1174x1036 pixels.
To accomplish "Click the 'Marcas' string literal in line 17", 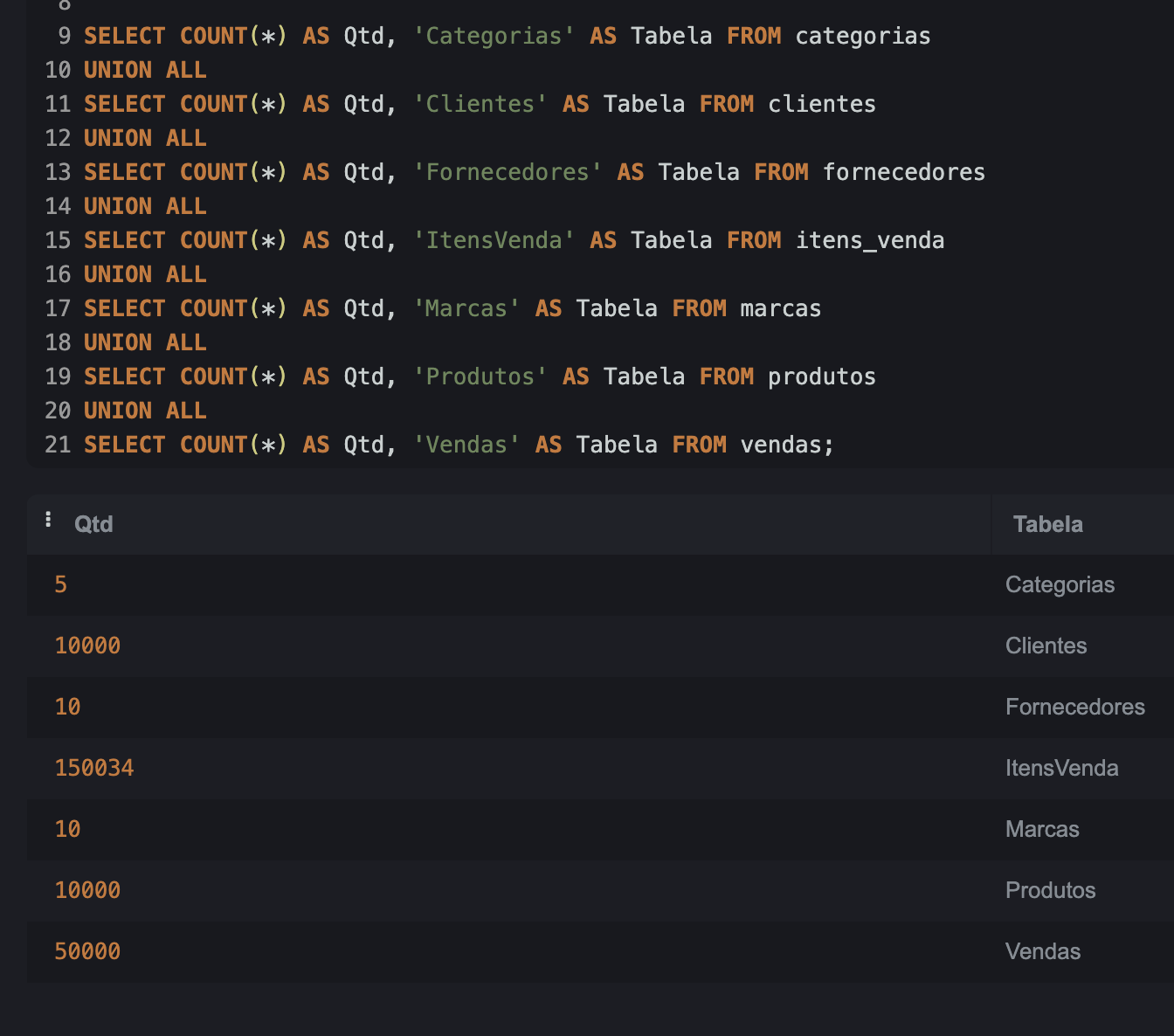I will (466, 308).
